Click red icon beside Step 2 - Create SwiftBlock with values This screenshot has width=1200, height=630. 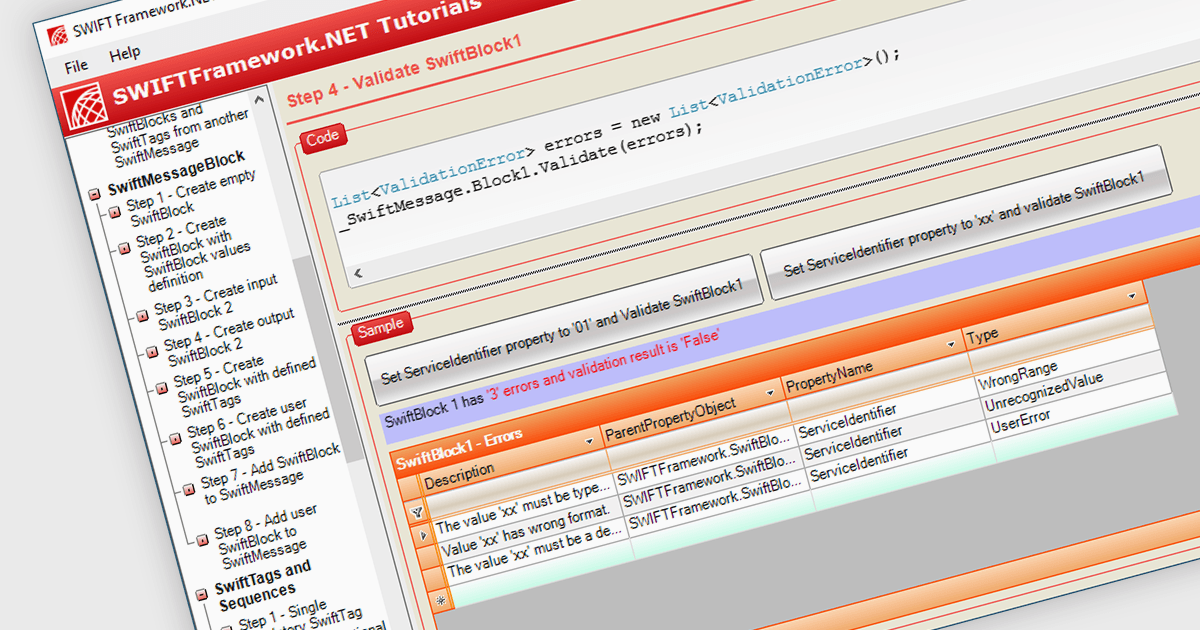[x=124, y=246]
